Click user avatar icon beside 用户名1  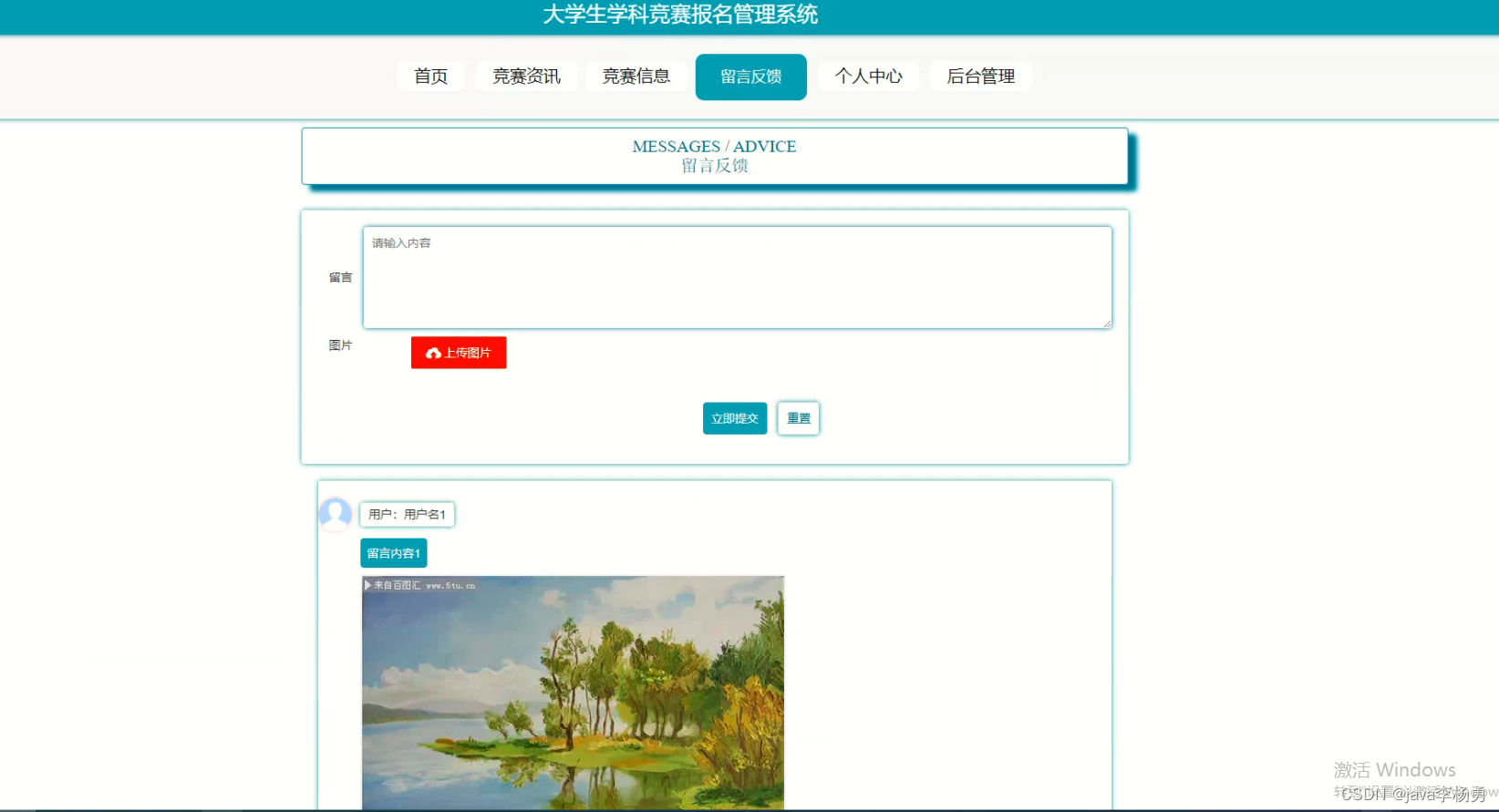[335, 514]
